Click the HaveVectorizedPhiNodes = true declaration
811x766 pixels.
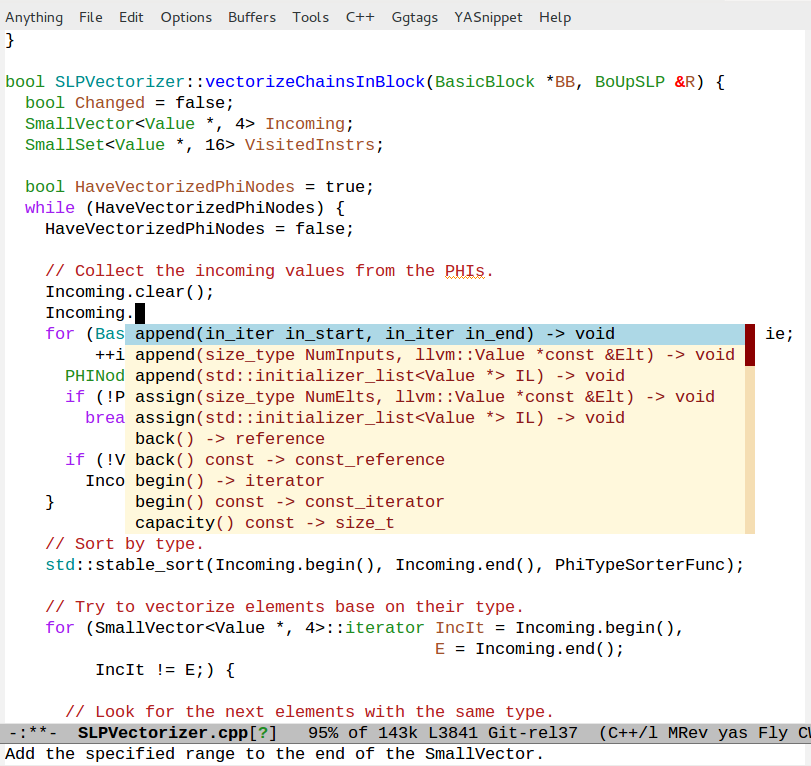199,187
